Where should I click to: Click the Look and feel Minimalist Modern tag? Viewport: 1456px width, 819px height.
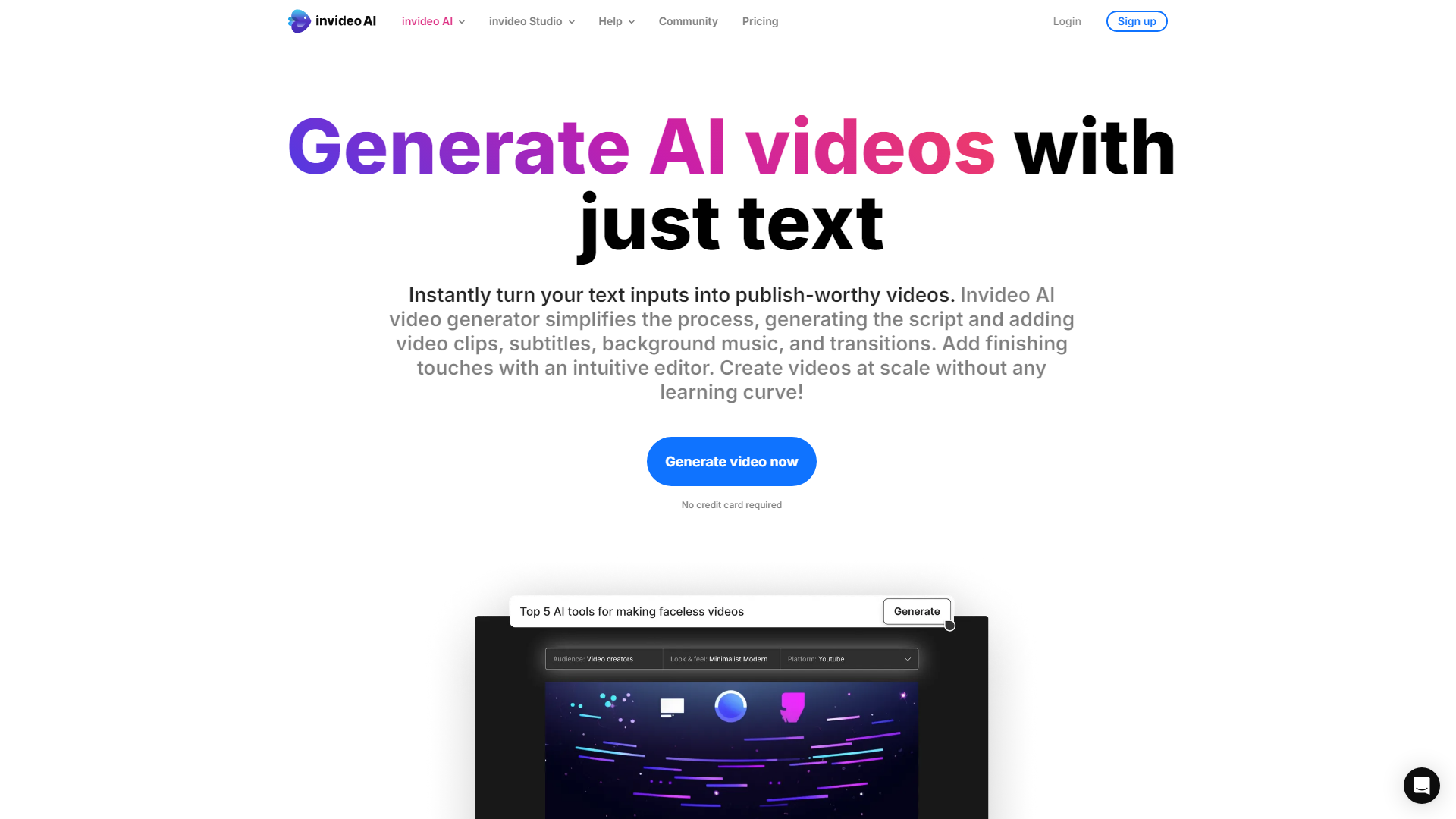pos(720,658)
